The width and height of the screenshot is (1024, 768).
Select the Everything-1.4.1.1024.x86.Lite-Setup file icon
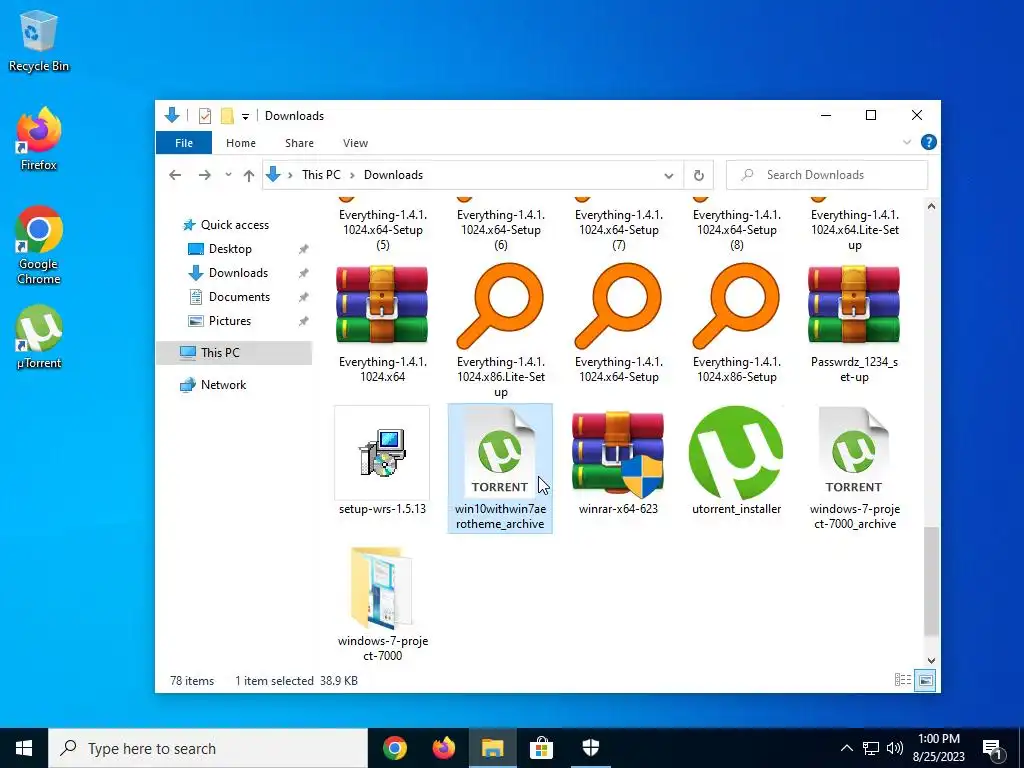(x=500, y=305)
